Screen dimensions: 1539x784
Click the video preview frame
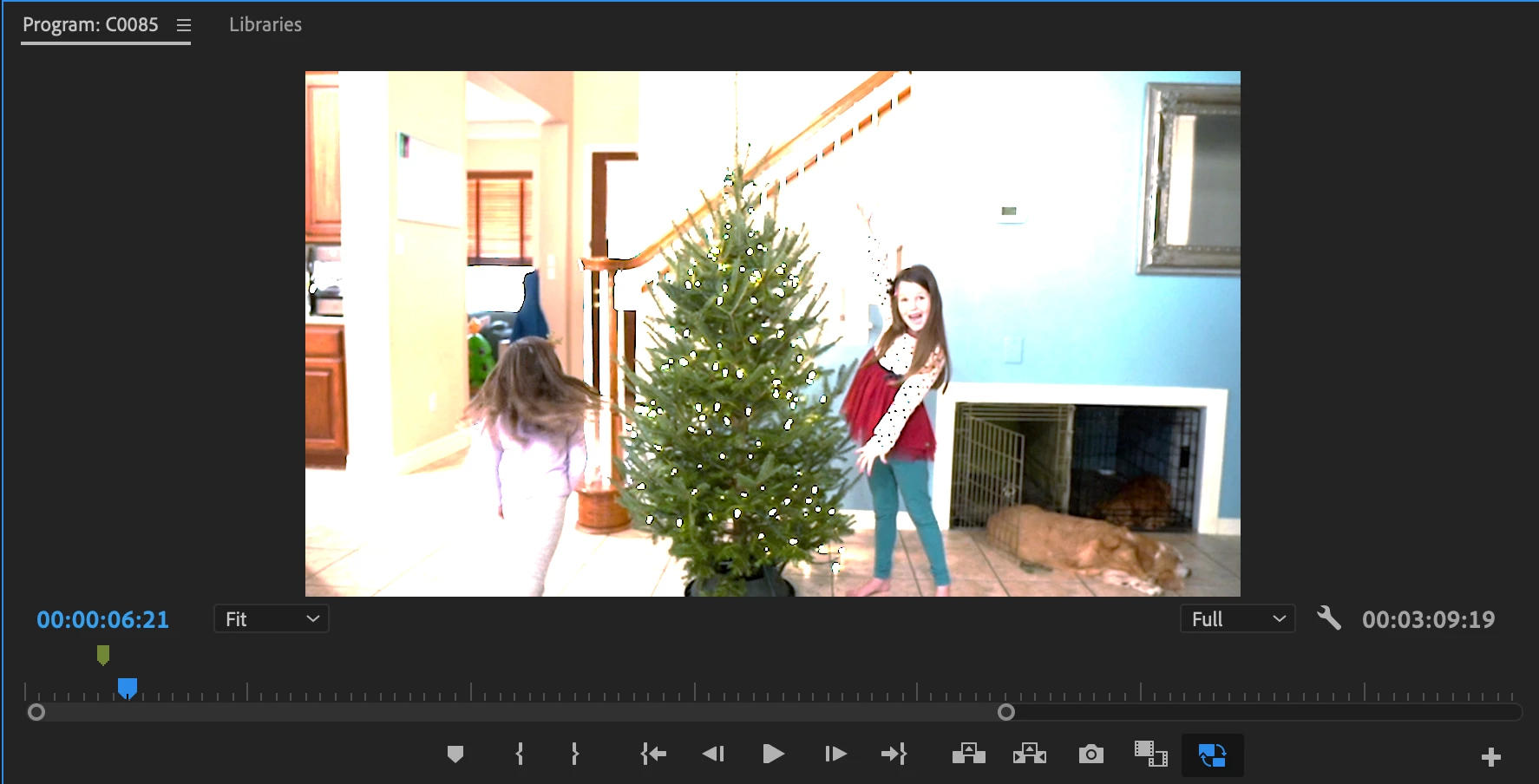click(773, 334)
